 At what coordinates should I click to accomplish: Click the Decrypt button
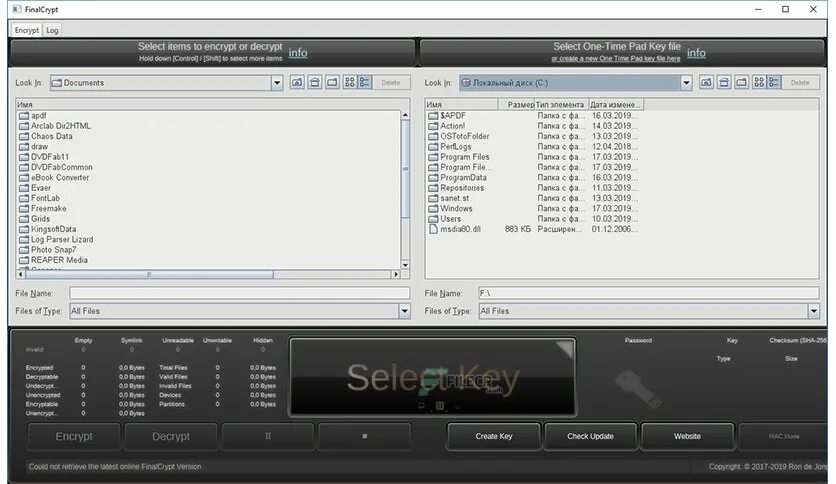point(171,436)
